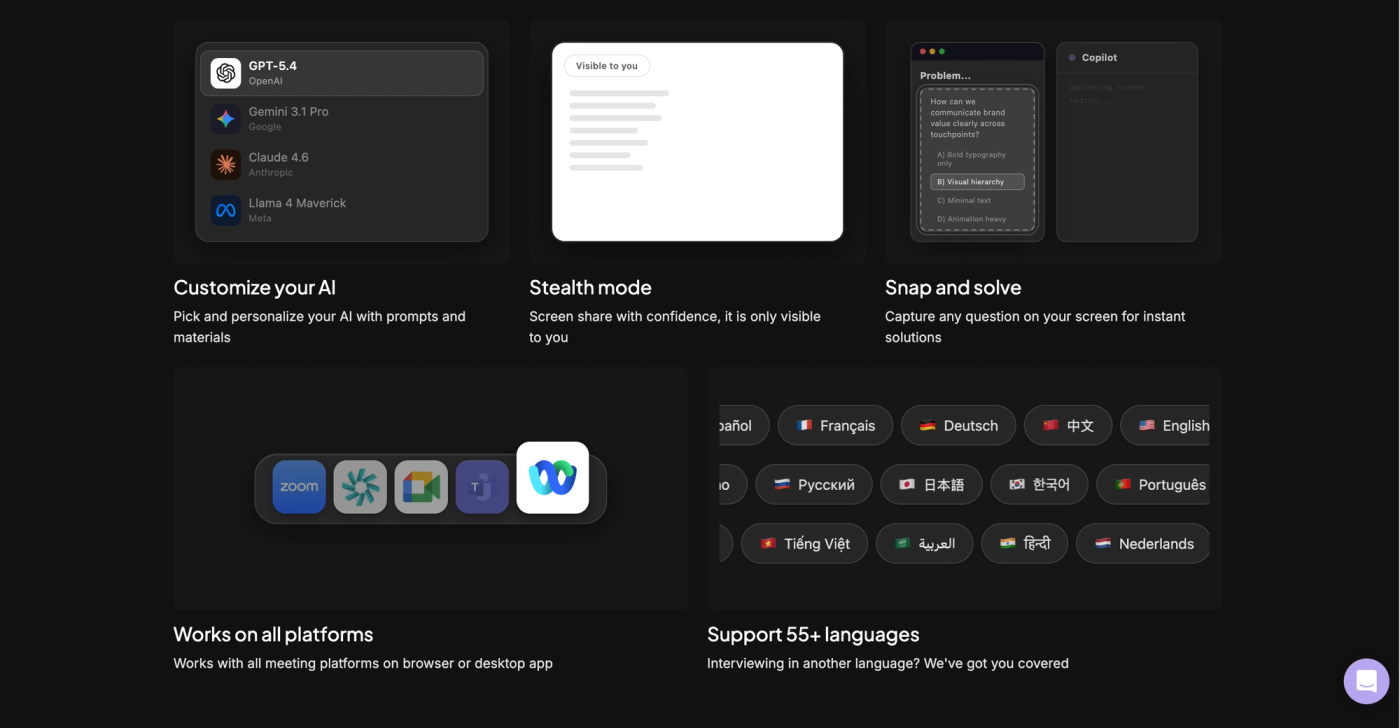Open the chat support bubble icon
The image size is (1400, 728).
1367,681
